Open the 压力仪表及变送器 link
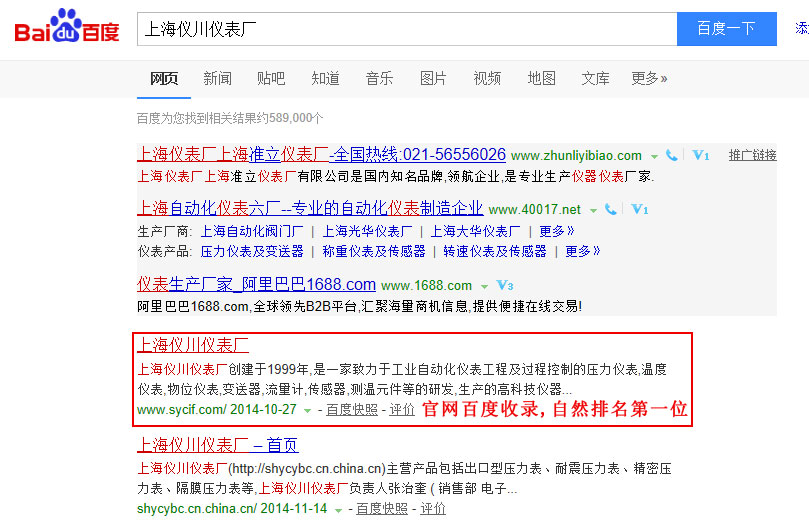This screenshot has width=809, height=526. click(252, 251)
